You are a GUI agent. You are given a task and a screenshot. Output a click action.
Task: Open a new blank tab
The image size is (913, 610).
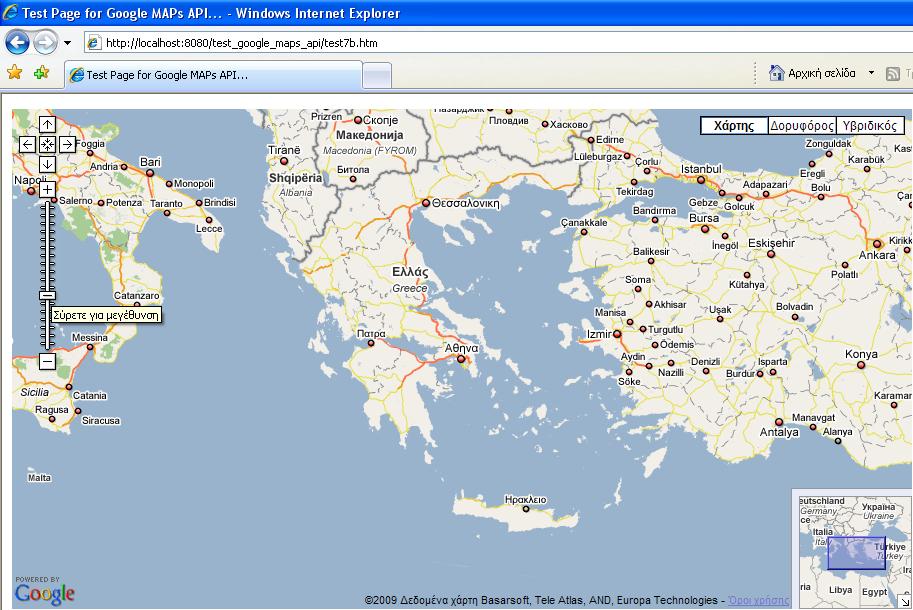click(377, 76)
